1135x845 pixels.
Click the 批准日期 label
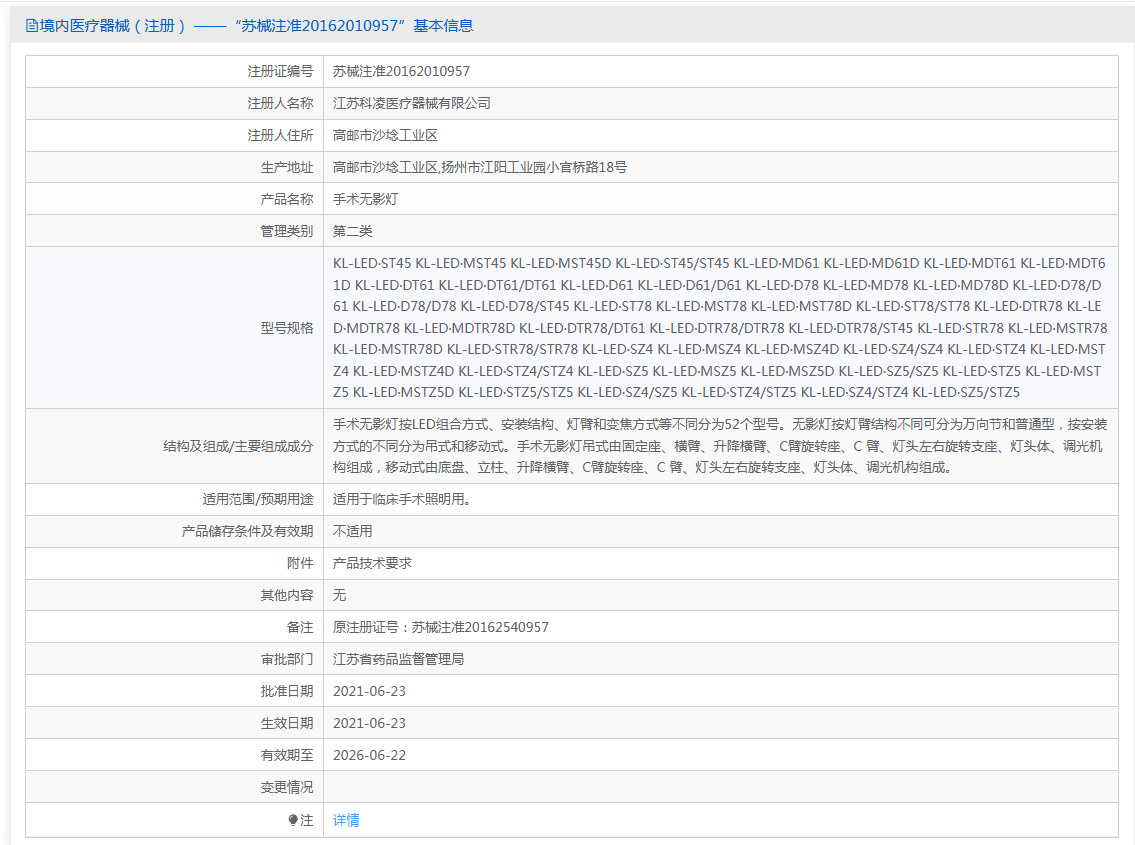coord(287,691)
